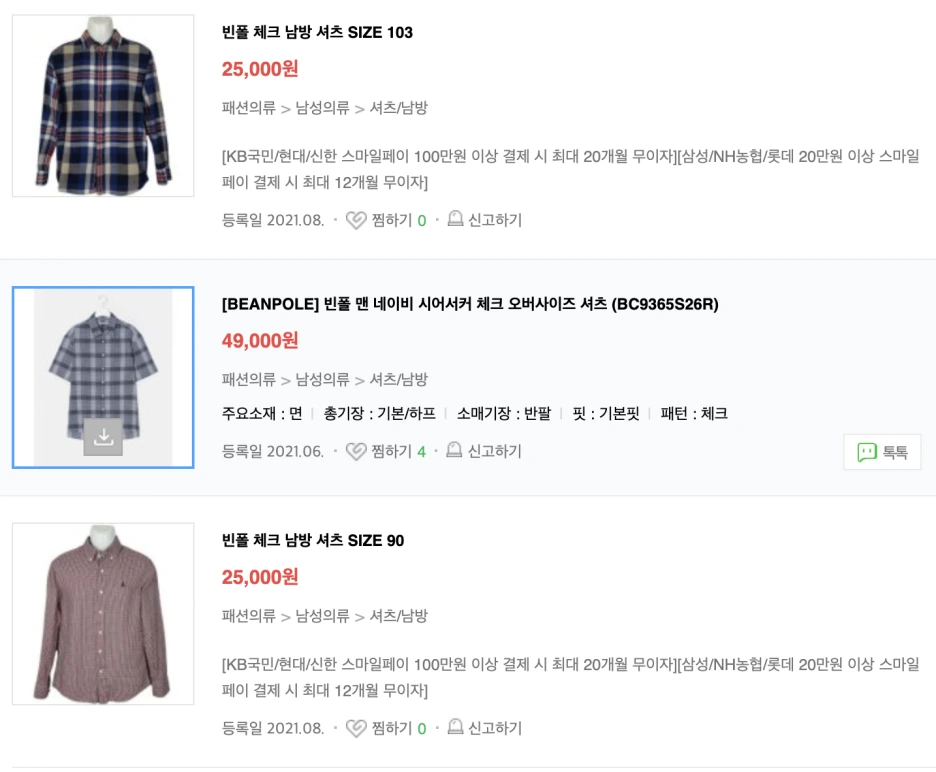Viewport: 936px width, 772px height.
Task: Click the SIZE 103 flannel shirt thumbnail
Action: pos(102,105)
